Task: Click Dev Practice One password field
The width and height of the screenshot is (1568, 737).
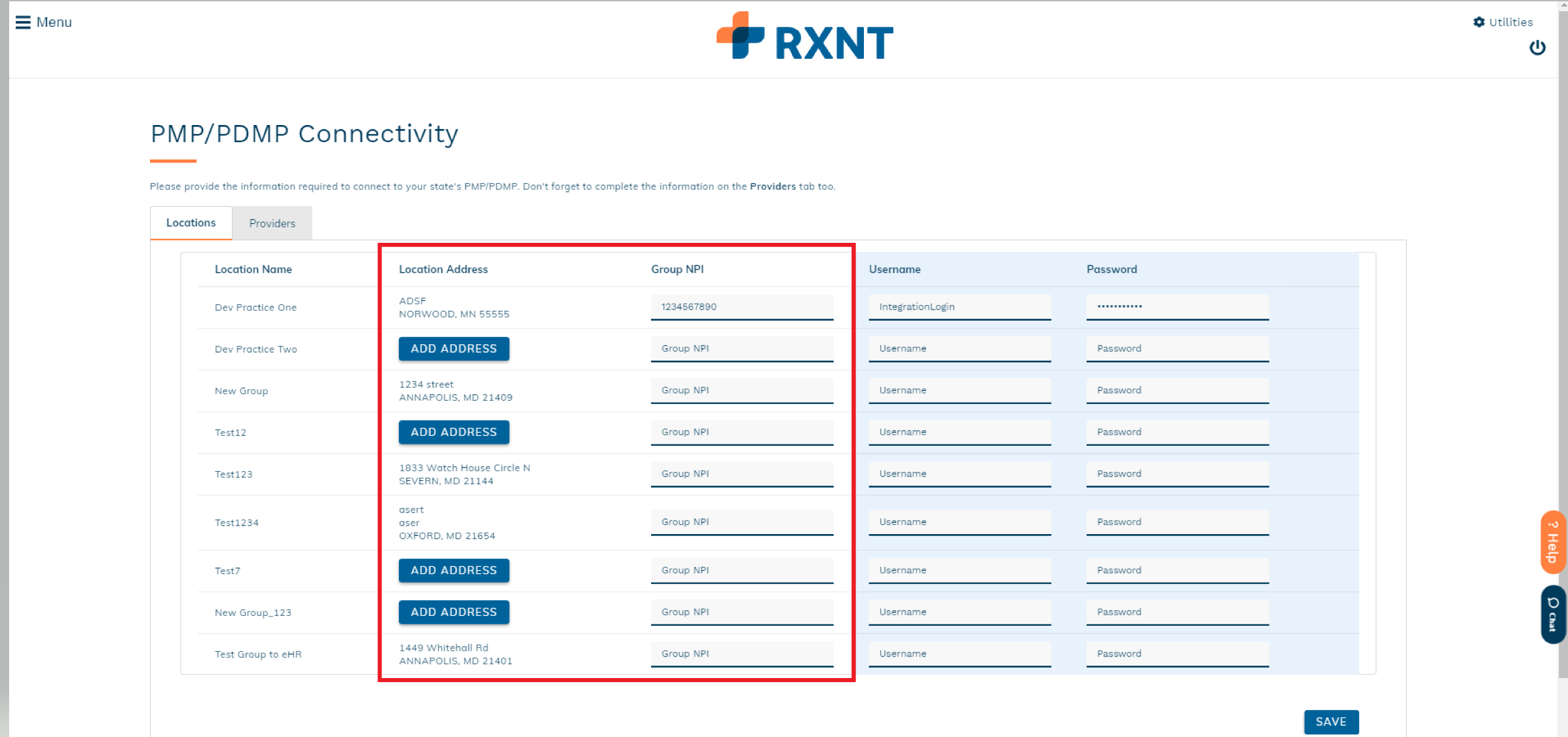Action: pyautogui.click(x=1177, y=306)
